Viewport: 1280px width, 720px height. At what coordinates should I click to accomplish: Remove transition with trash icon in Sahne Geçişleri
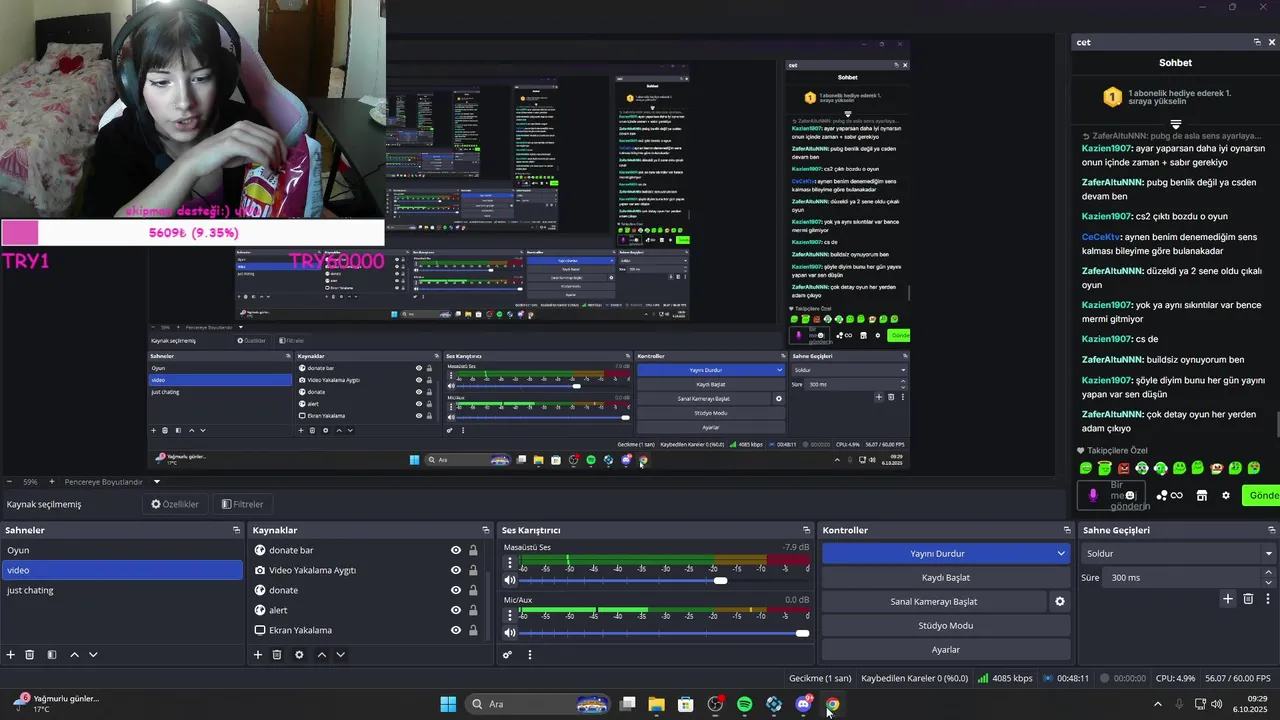(1248, 599)
